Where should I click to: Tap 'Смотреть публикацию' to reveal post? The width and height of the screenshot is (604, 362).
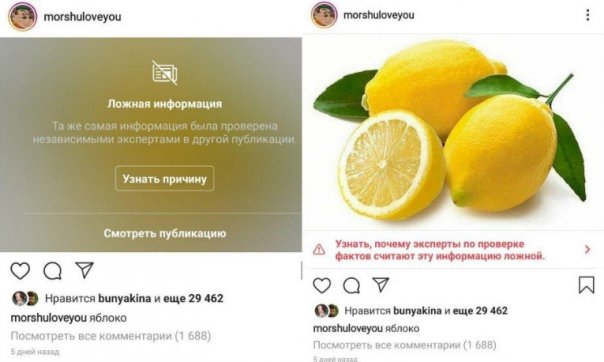point(165,233)
